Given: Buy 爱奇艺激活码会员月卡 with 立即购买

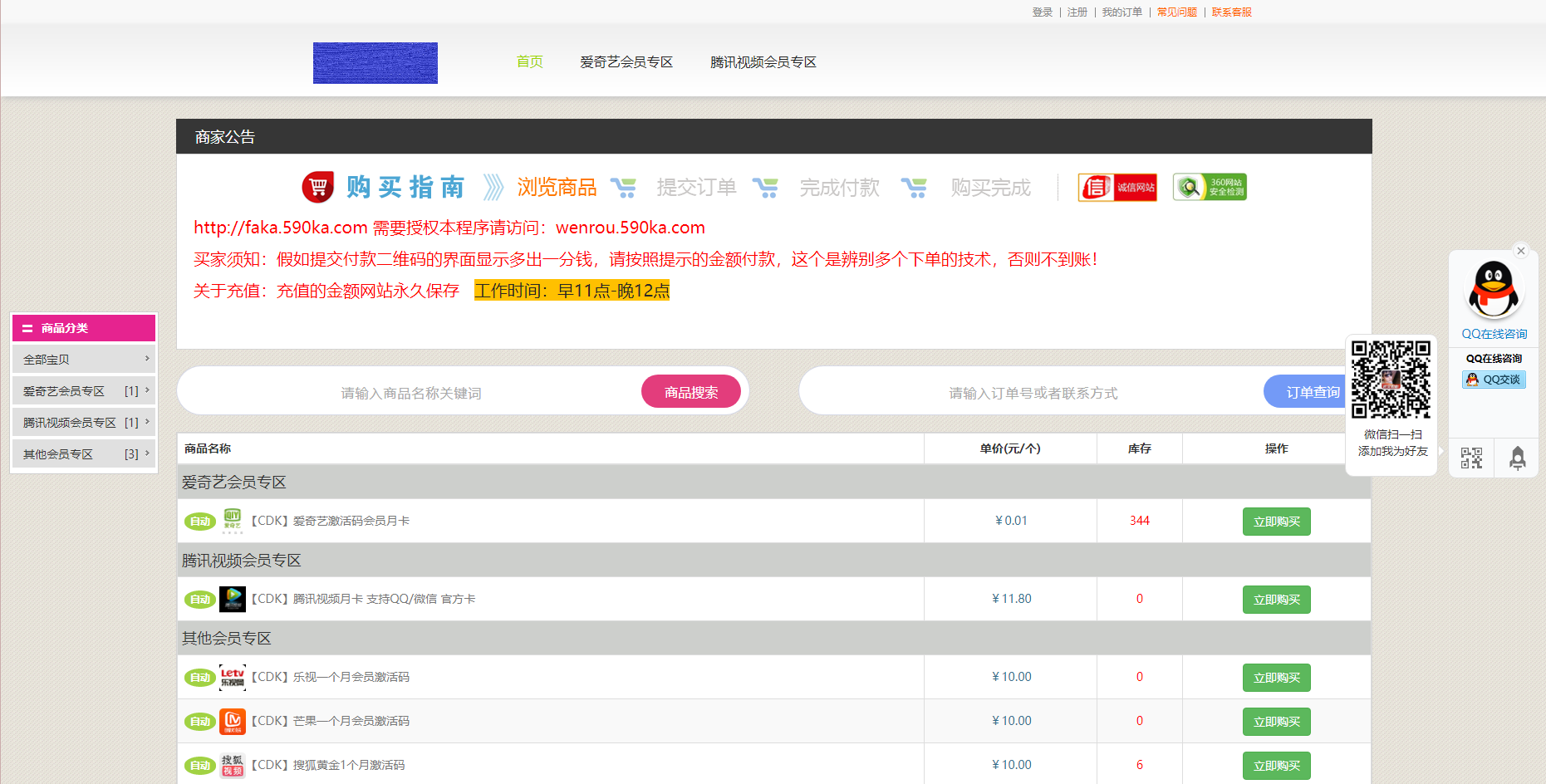Looking at the screenshot, I should (x=1277, y=522).
